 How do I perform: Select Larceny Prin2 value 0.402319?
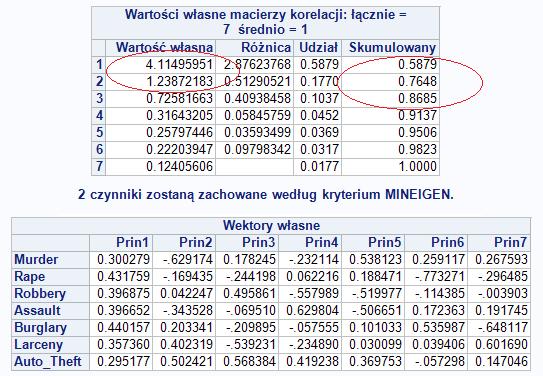click(186, 344)
